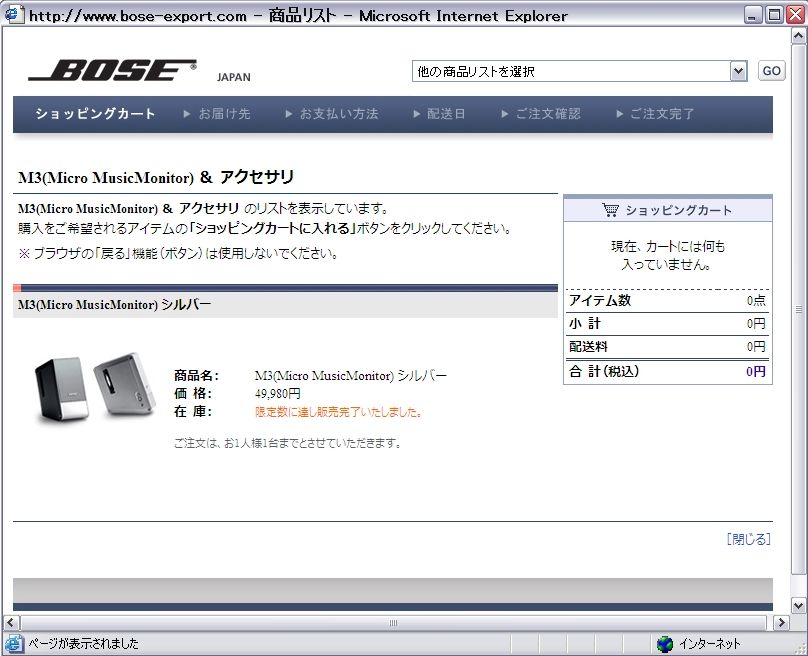
Task: Click the vertical scrollbar up arrow
Action: pyautogui.click(x=798, y=36)
